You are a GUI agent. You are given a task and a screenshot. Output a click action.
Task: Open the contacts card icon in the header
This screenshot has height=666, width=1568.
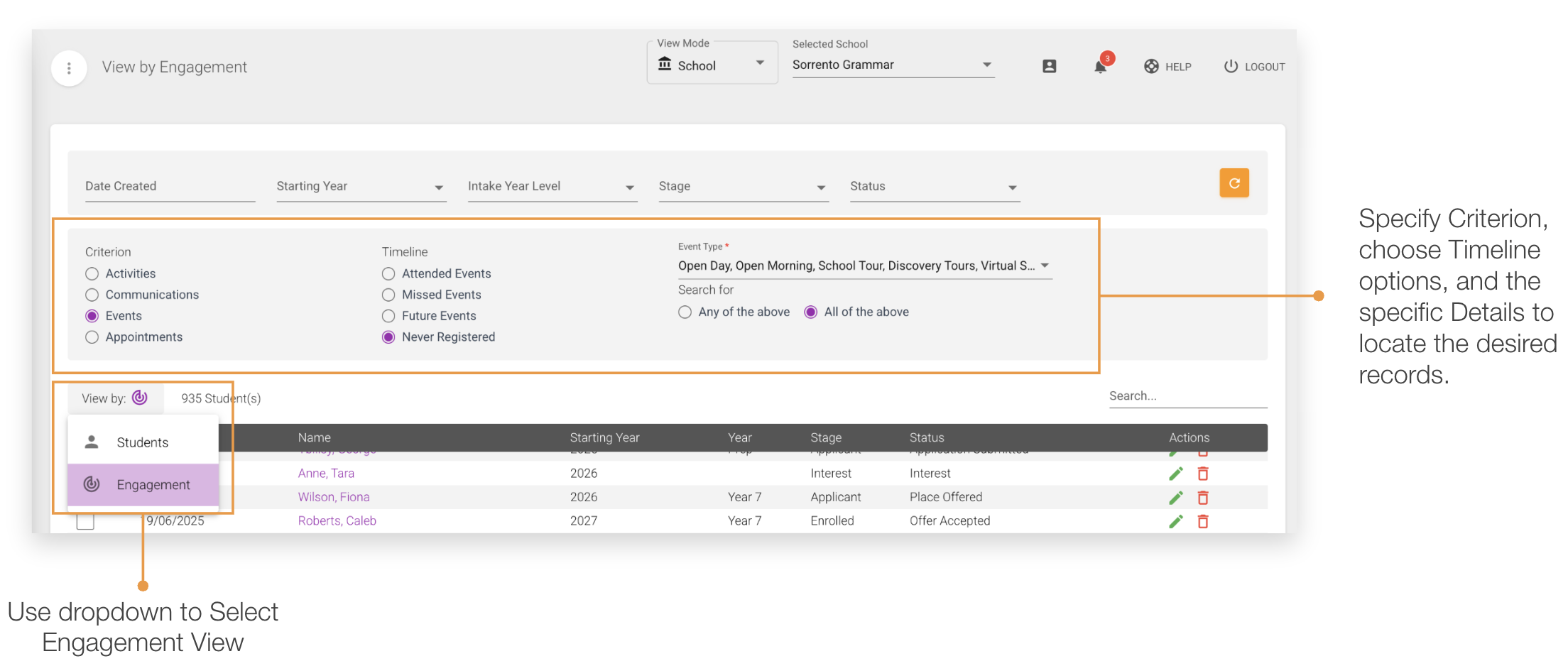[x=1048, y=66]
